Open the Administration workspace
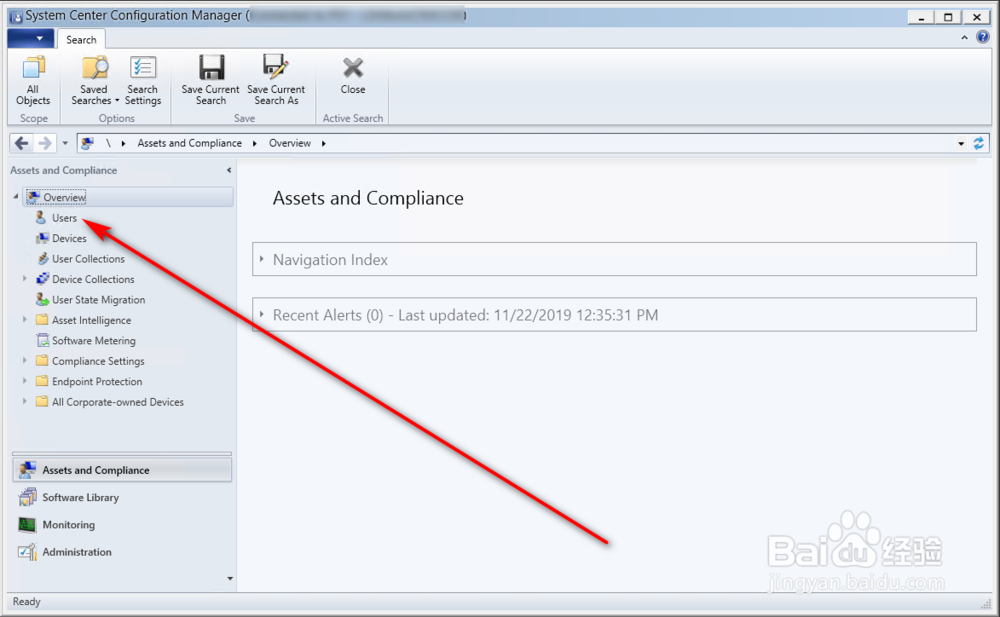The image size is (1000, 617). [122, 553]
